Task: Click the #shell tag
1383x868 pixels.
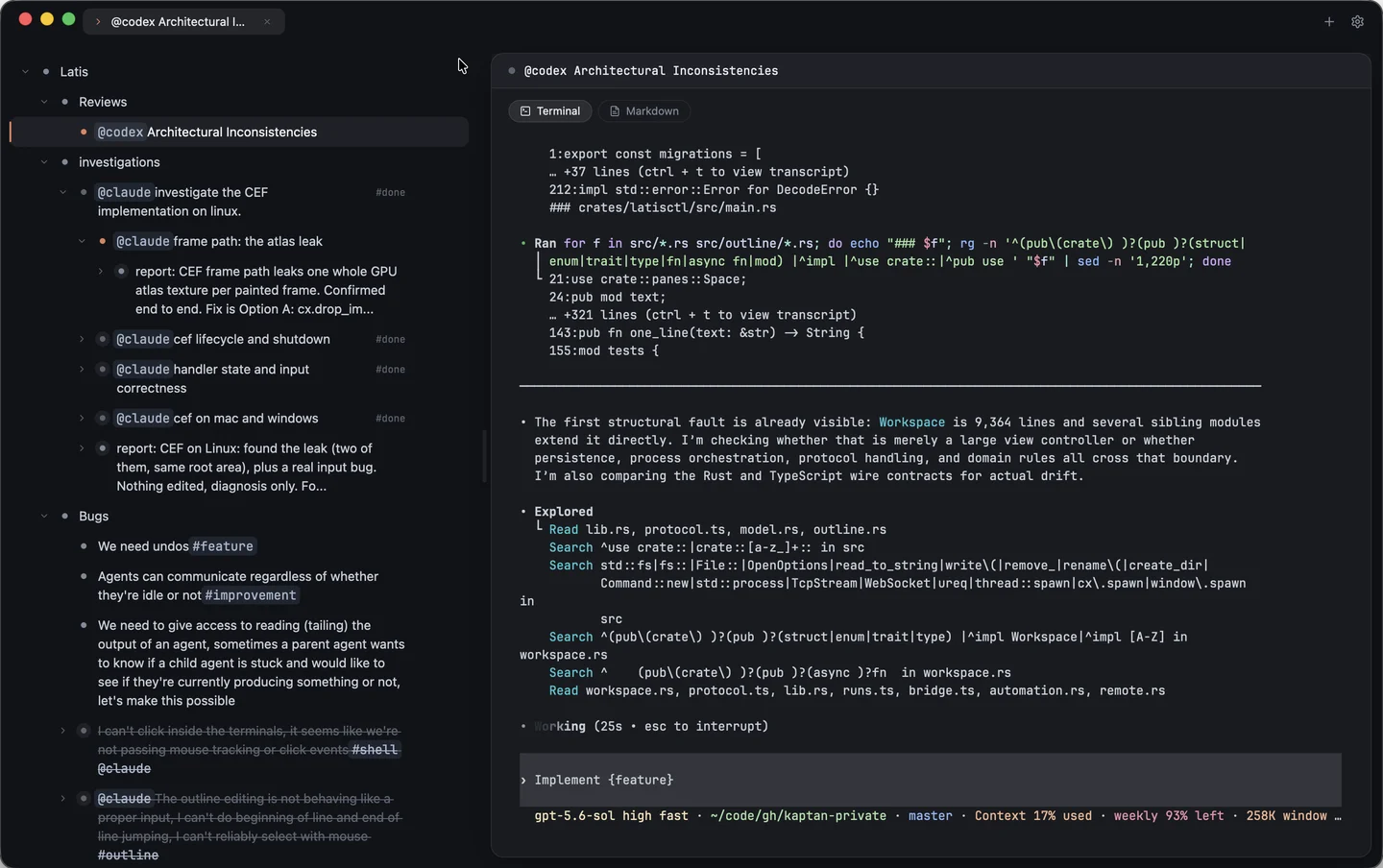Action: (x=375, y=750)
